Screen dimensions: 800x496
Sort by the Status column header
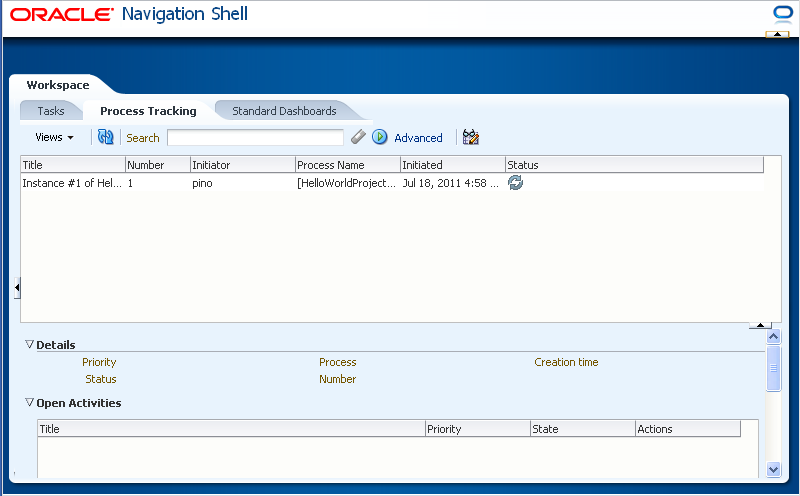click(x=634, y=165)
